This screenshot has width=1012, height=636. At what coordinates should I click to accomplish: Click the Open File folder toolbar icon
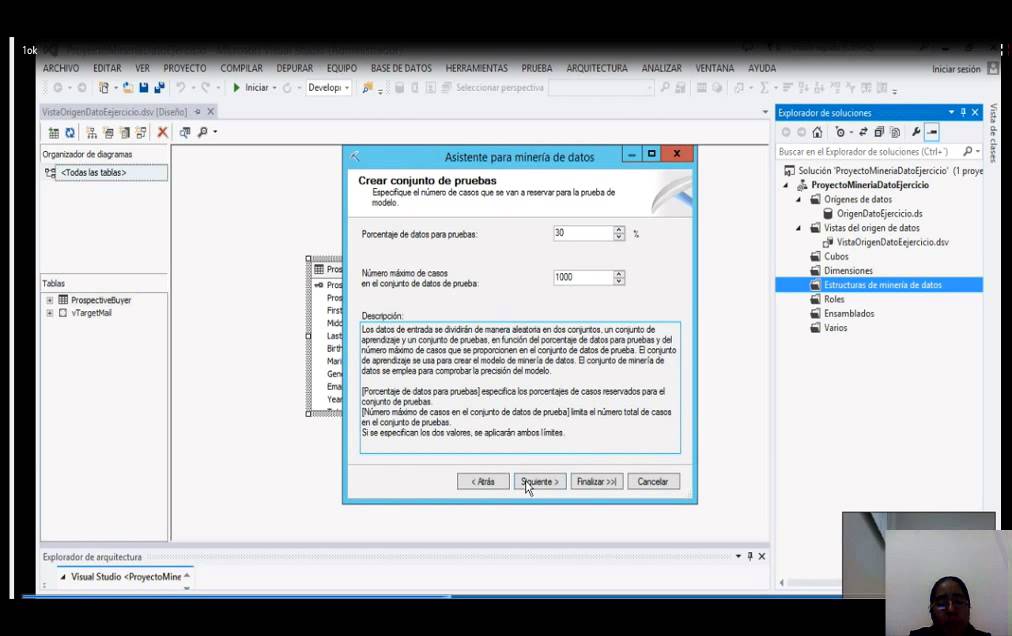[128, 87]
